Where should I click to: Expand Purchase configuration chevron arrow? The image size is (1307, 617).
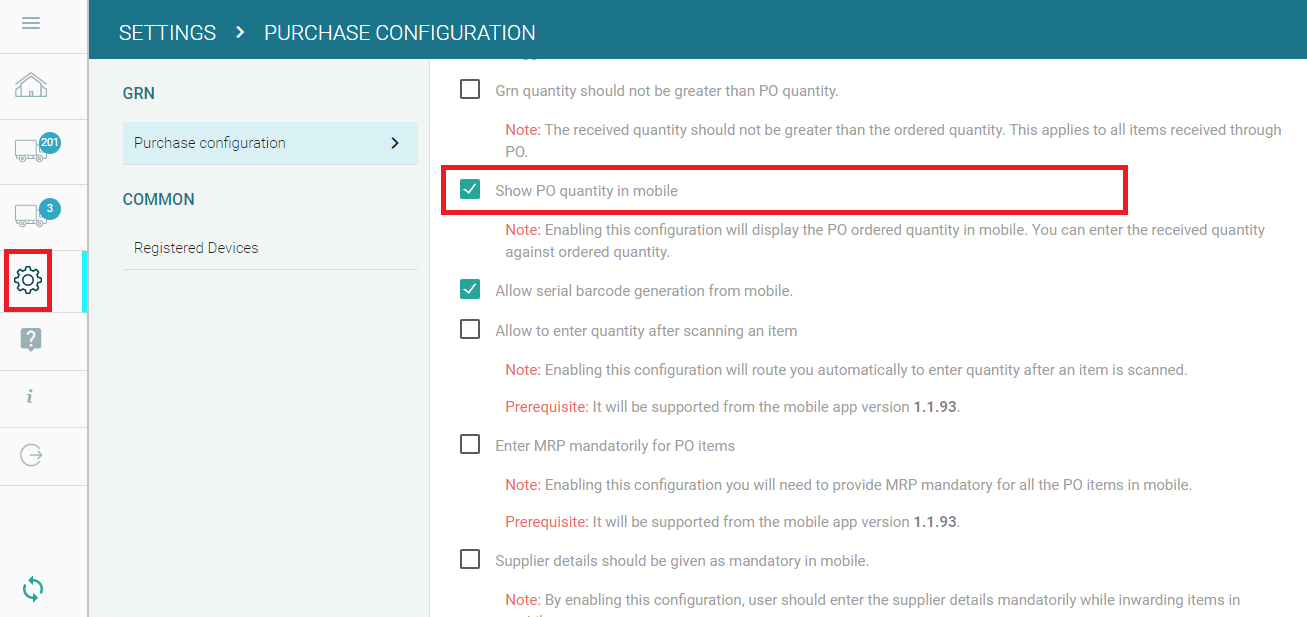coord(395,143)
